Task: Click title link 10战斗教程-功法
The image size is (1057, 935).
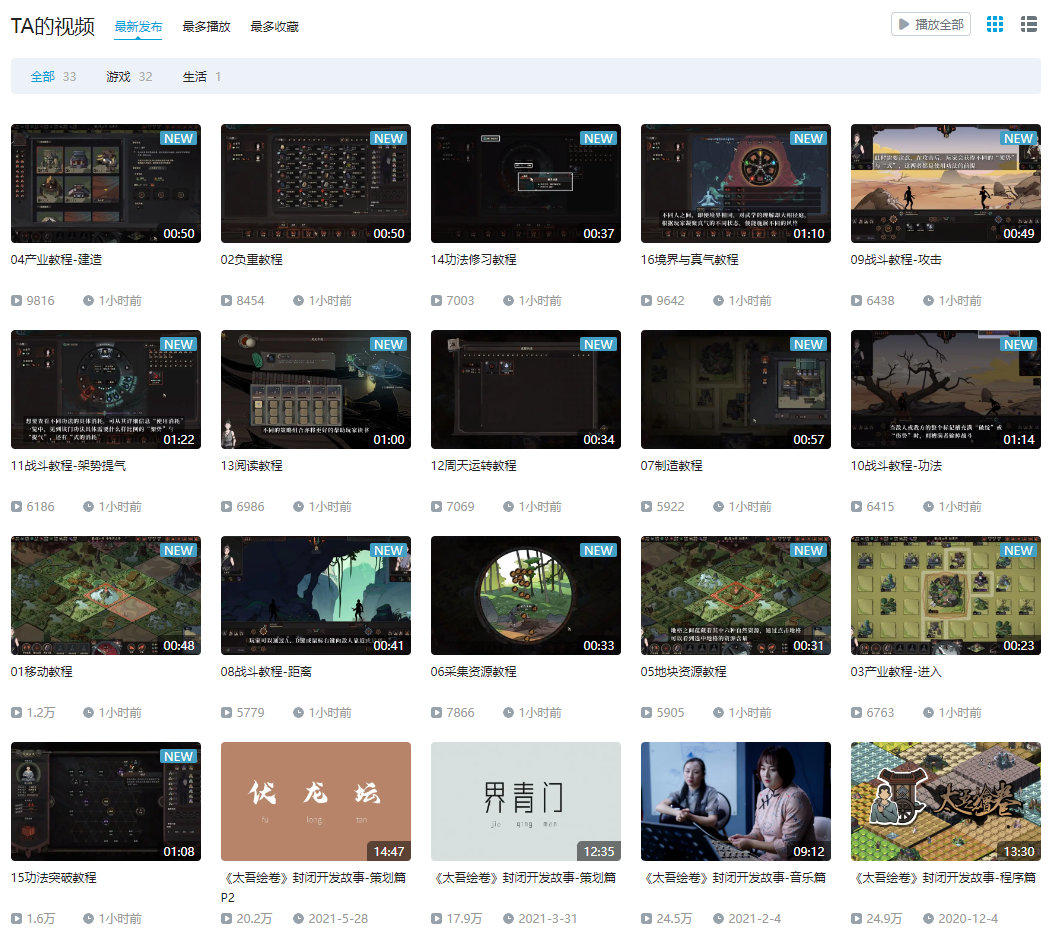Action: click(x=896, y=466)
